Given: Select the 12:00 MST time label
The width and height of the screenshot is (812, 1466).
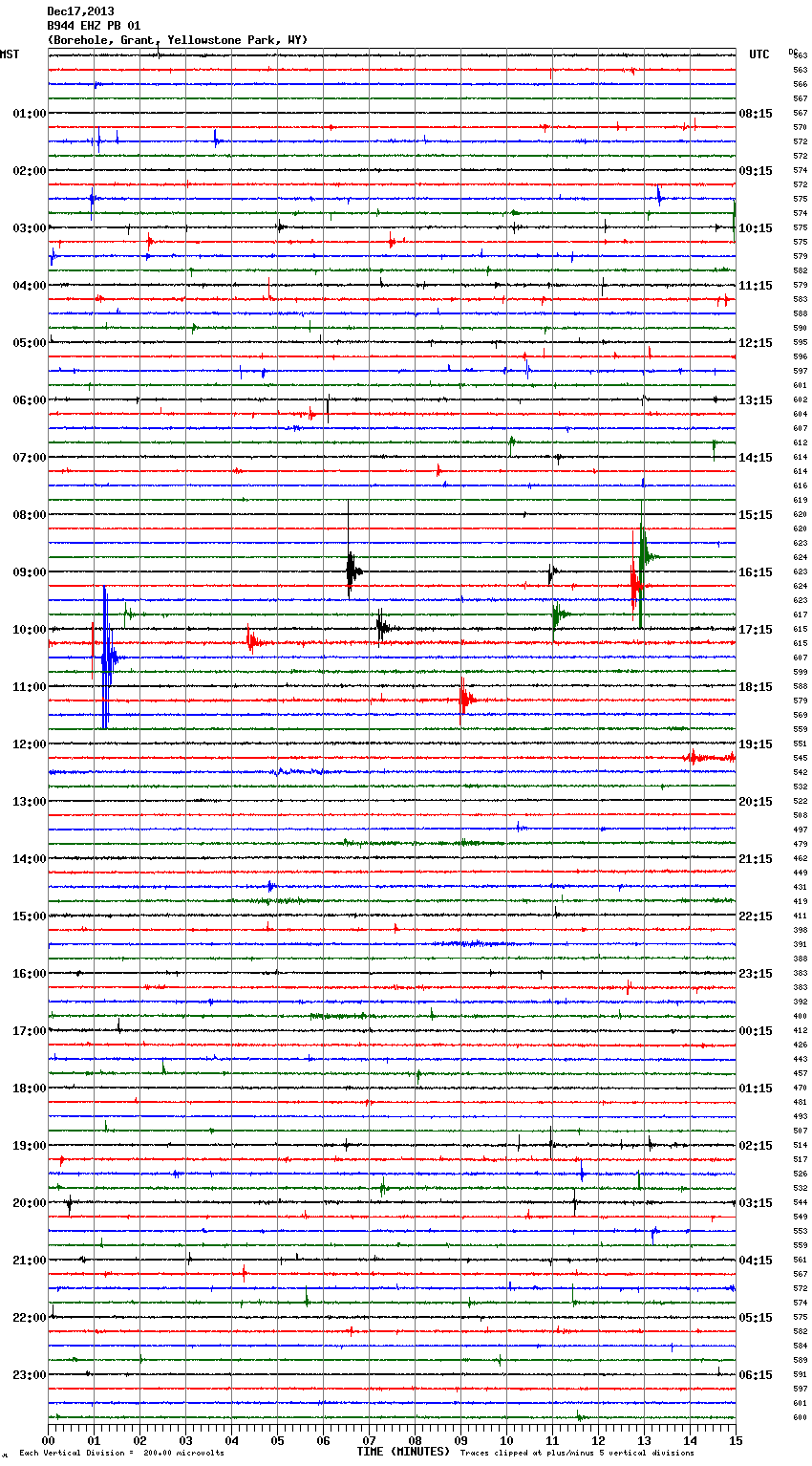Looking at the screenshot, I should [30, 744].
